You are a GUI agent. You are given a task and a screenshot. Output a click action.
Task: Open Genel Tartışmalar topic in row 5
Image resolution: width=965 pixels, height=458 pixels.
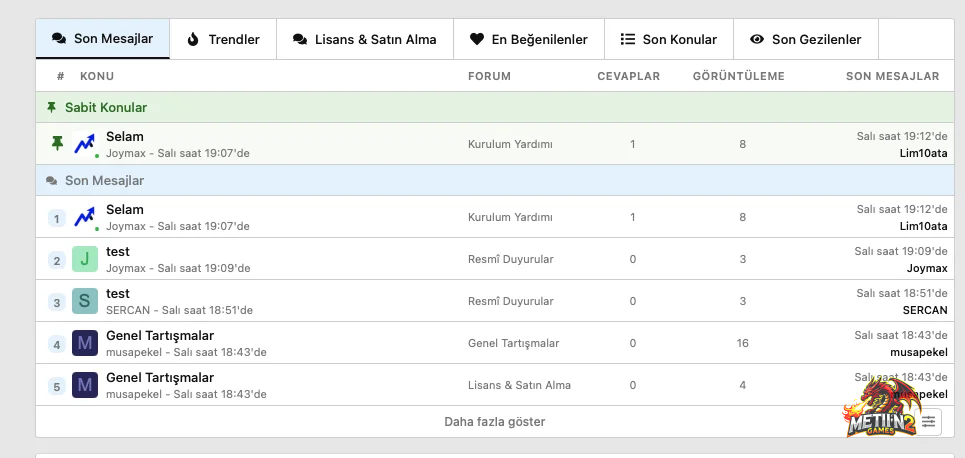tap(160, 377)
